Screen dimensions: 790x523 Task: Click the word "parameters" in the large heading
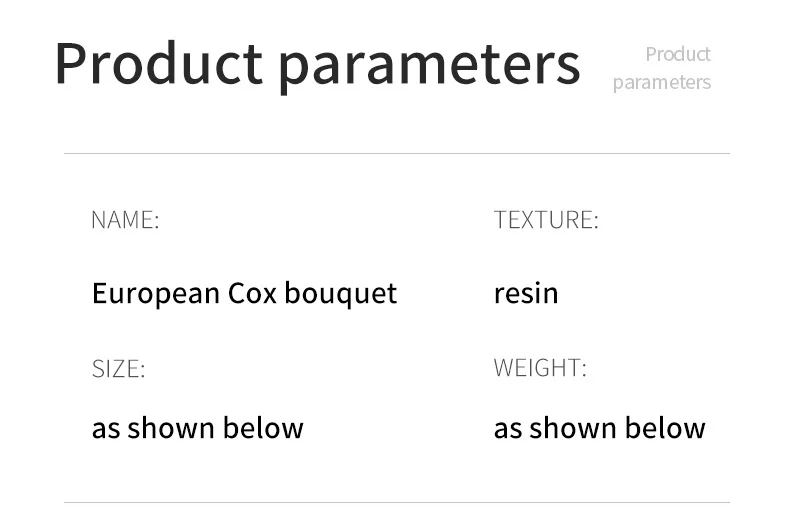coord(428,64)
